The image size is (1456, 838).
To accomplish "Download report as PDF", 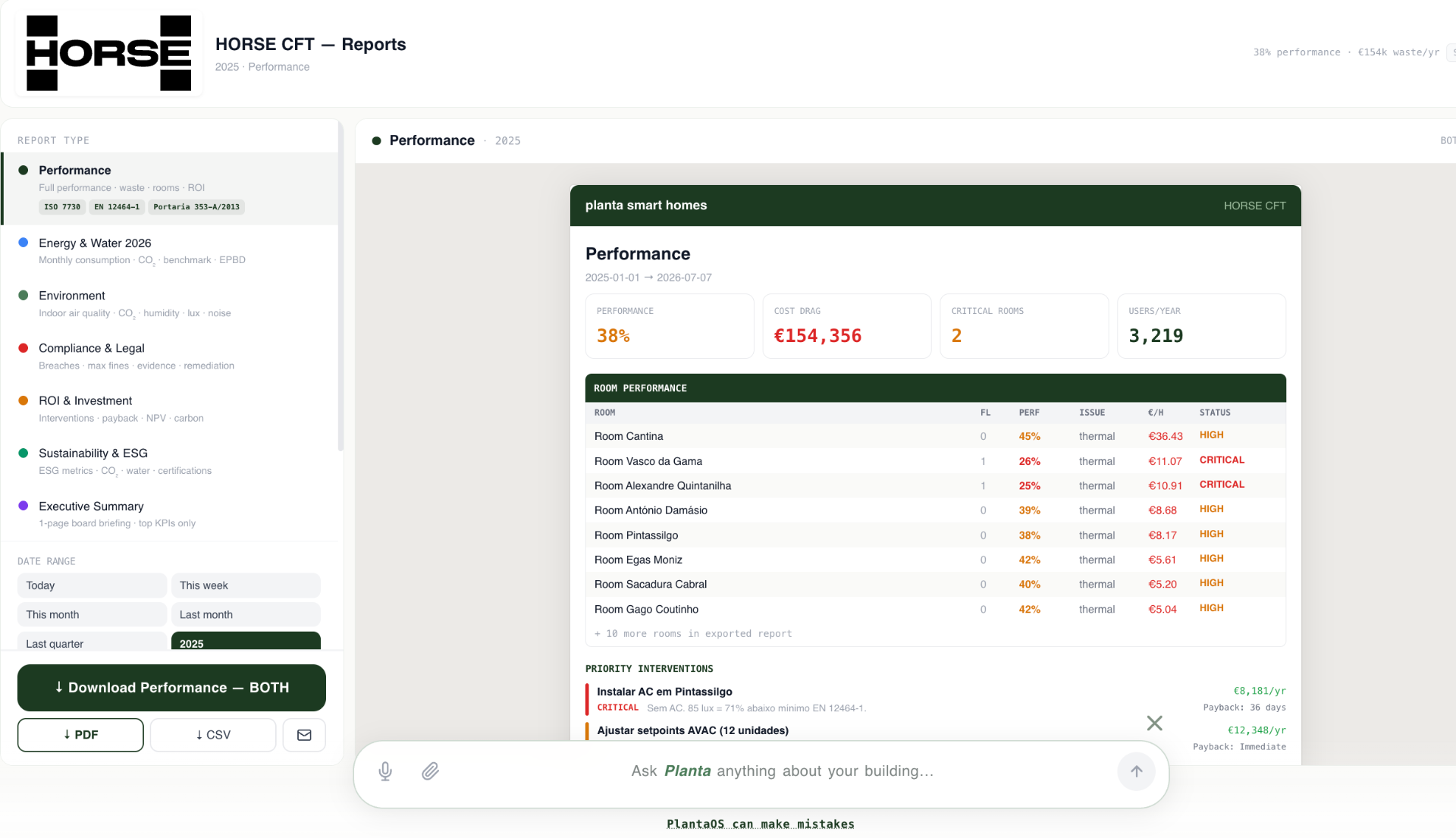I will 80,735.
